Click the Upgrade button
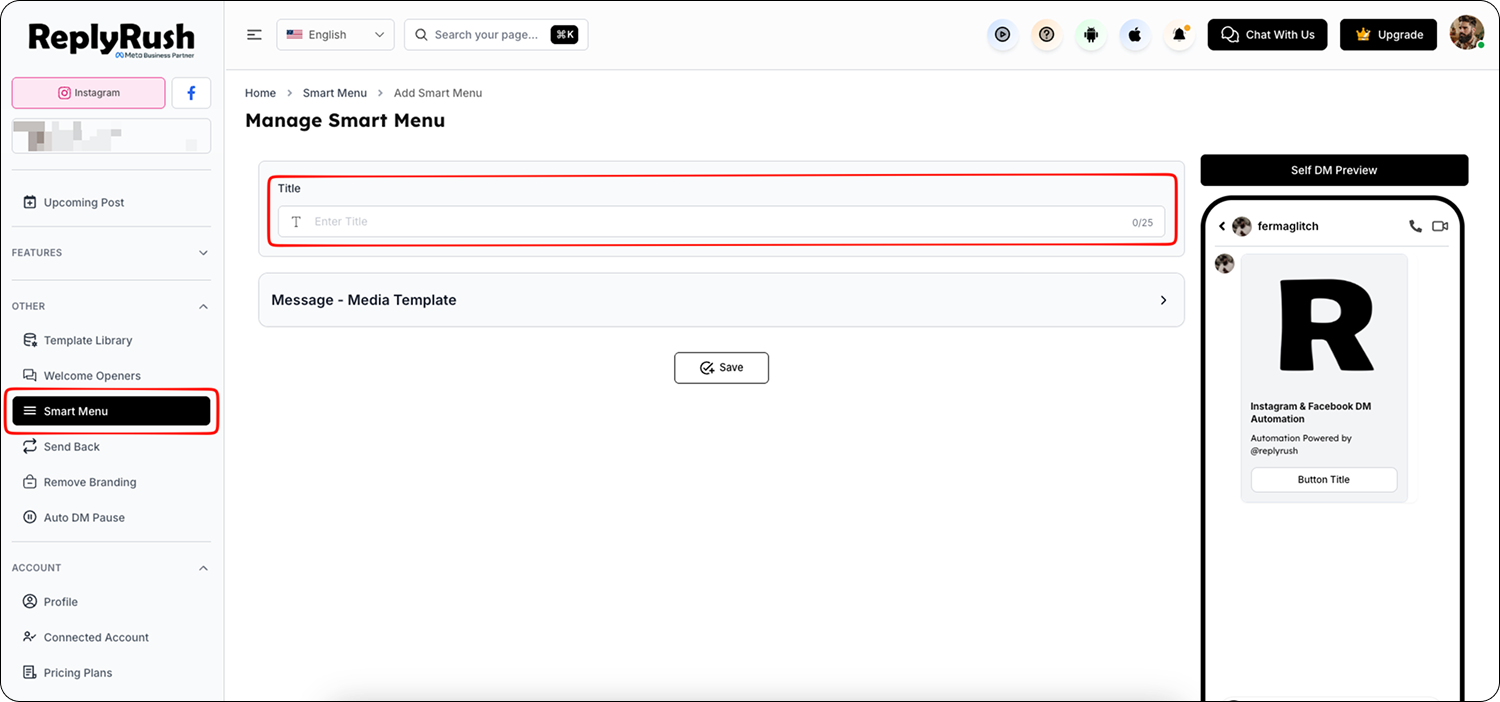 pos(1388,34)
